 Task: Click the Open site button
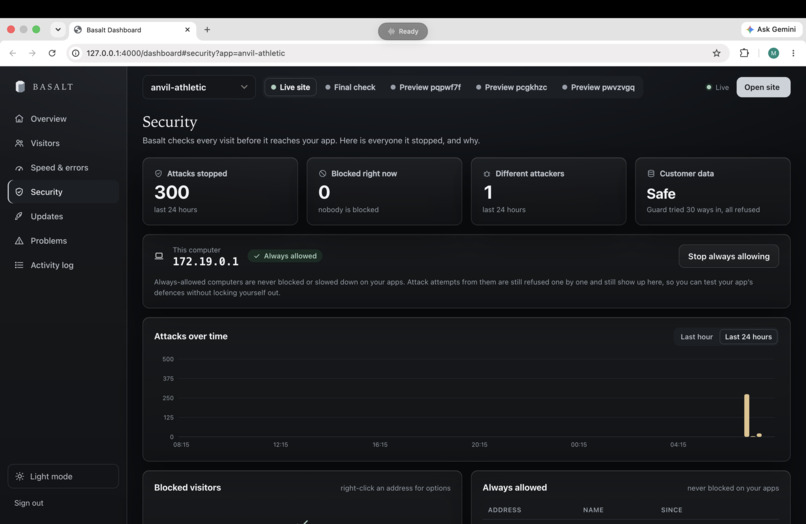click(763, 87)
